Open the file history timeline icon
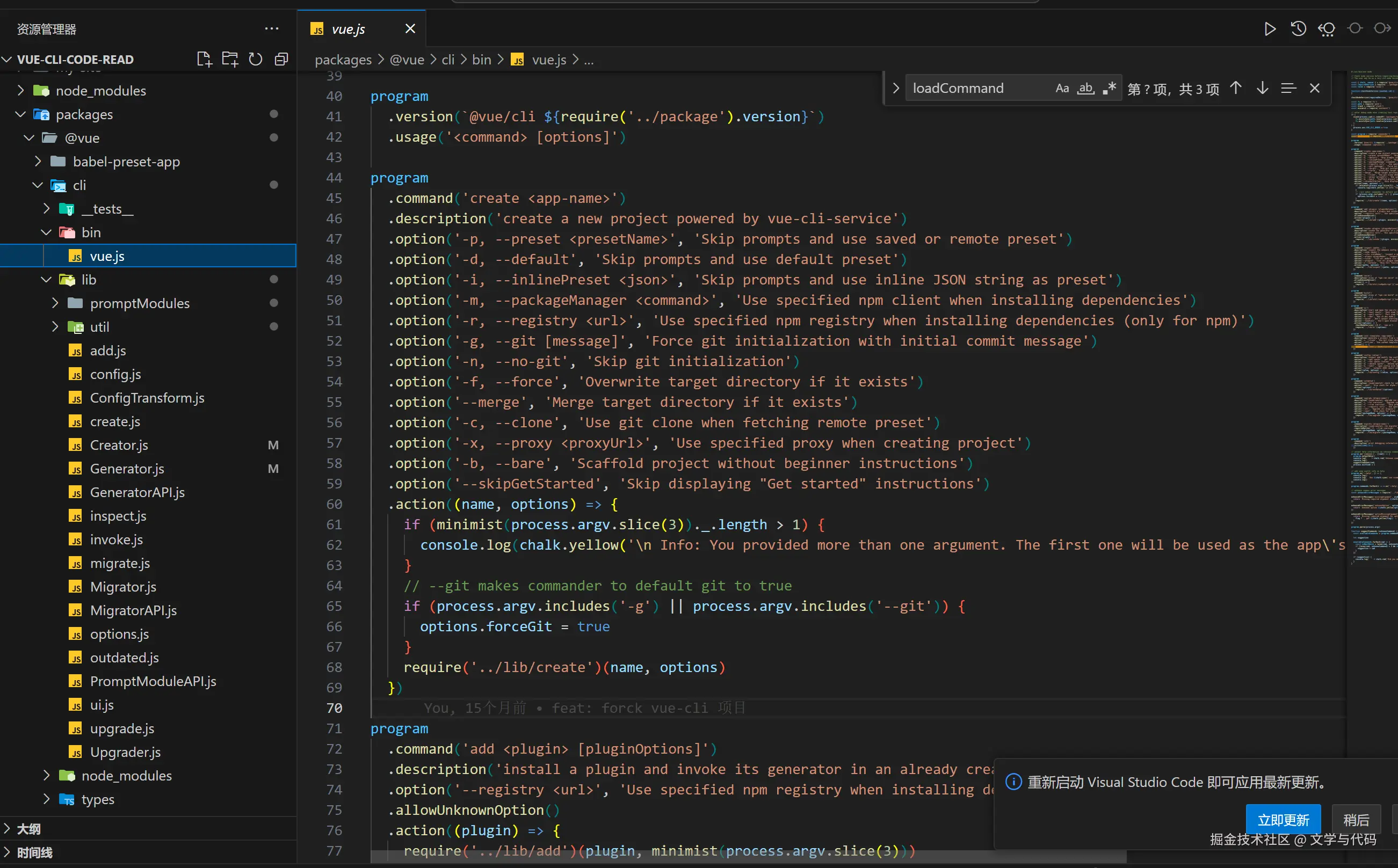 pos(1298,28)
